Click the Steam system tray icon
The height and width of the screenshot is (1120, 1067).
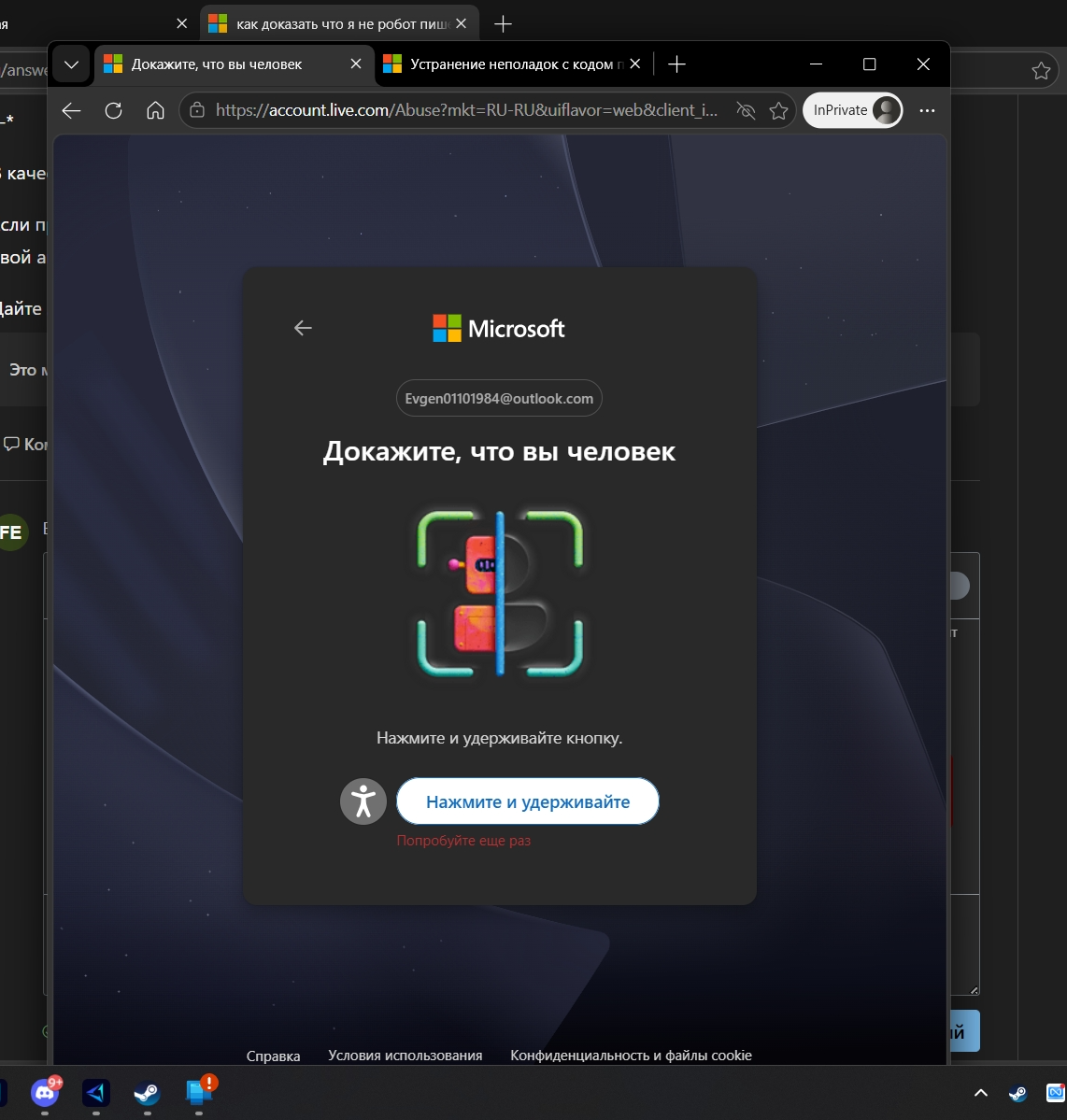pyautogui.click(x=1017, y=1094)
